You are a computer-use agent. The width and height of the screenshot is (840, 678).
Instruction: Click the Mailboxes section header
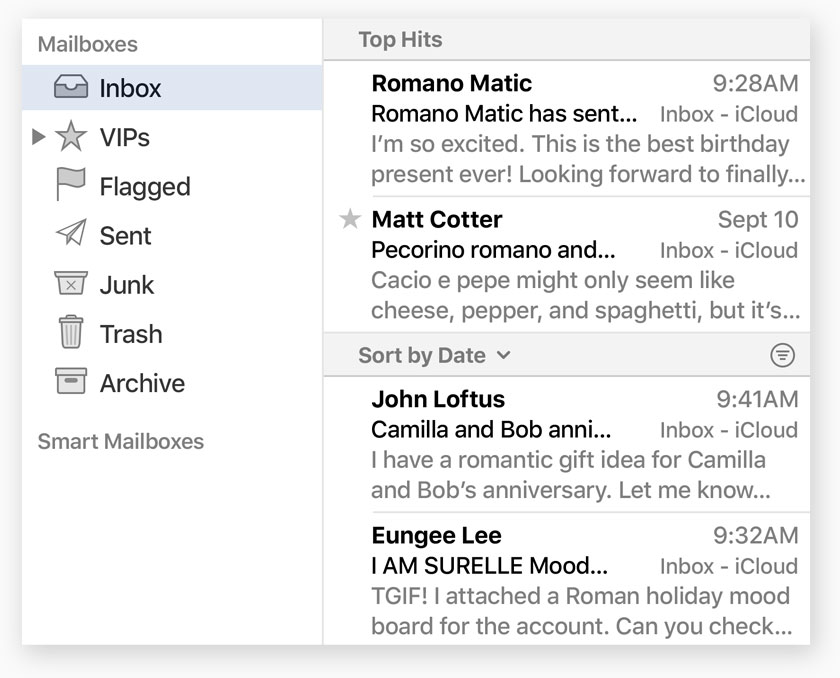coord(87,44)
